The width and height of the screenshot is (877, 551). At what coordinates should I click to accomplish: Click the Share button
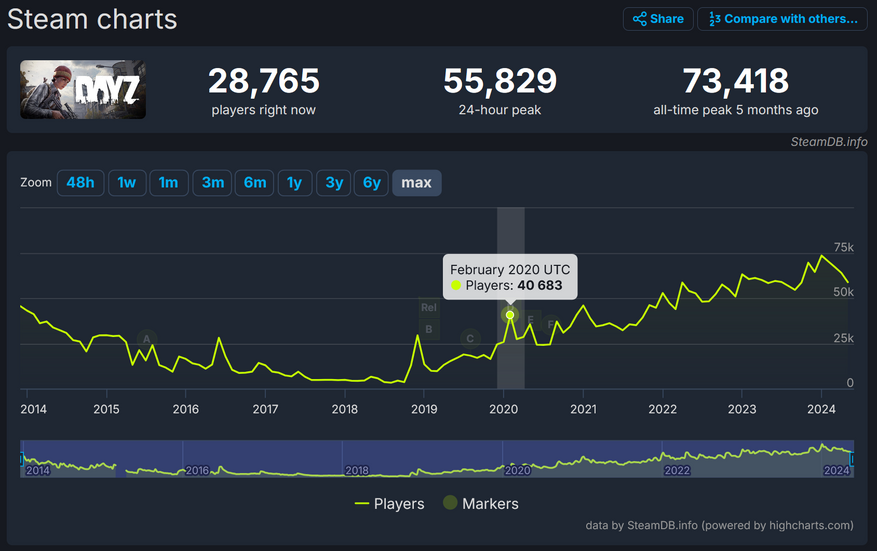pyautogui.click(x=658, y=19)
